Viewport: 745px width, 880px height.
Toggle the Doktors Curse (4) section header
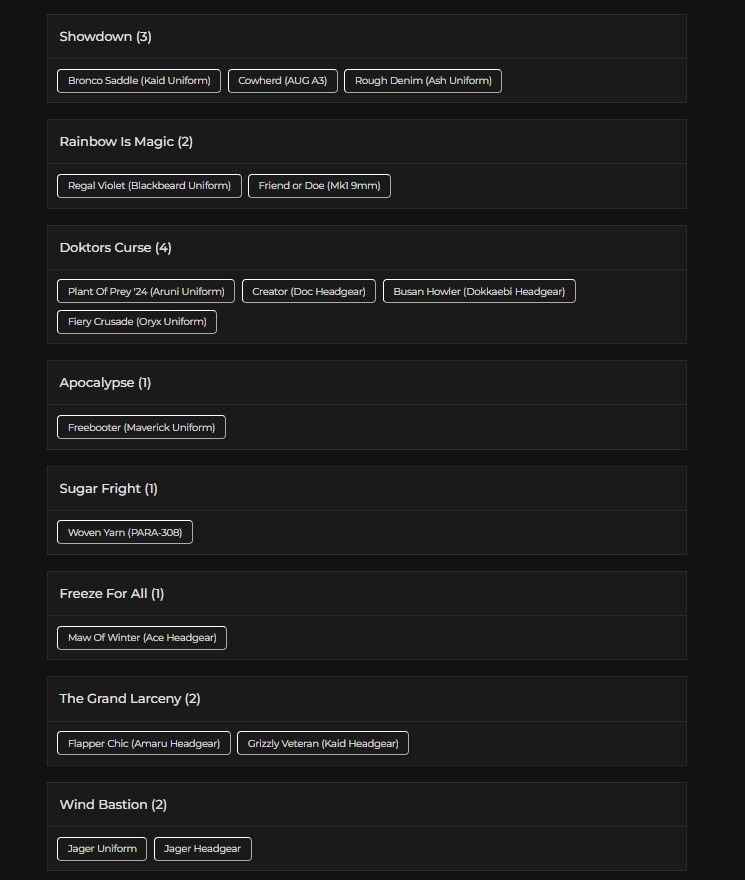[367, 248]
